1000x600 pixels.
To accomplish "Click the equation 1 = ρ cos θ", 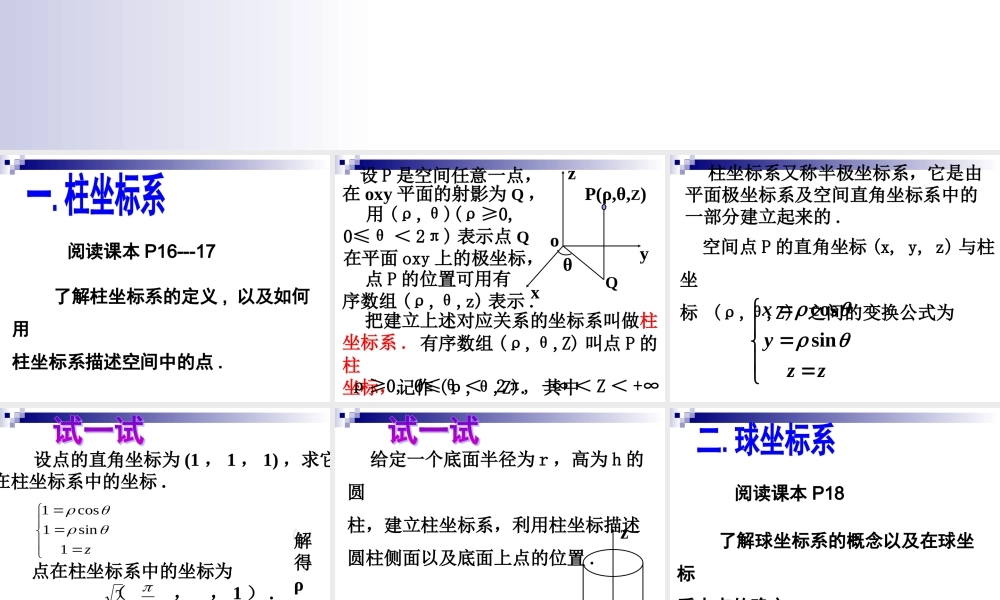I will [x=77, y=510].
